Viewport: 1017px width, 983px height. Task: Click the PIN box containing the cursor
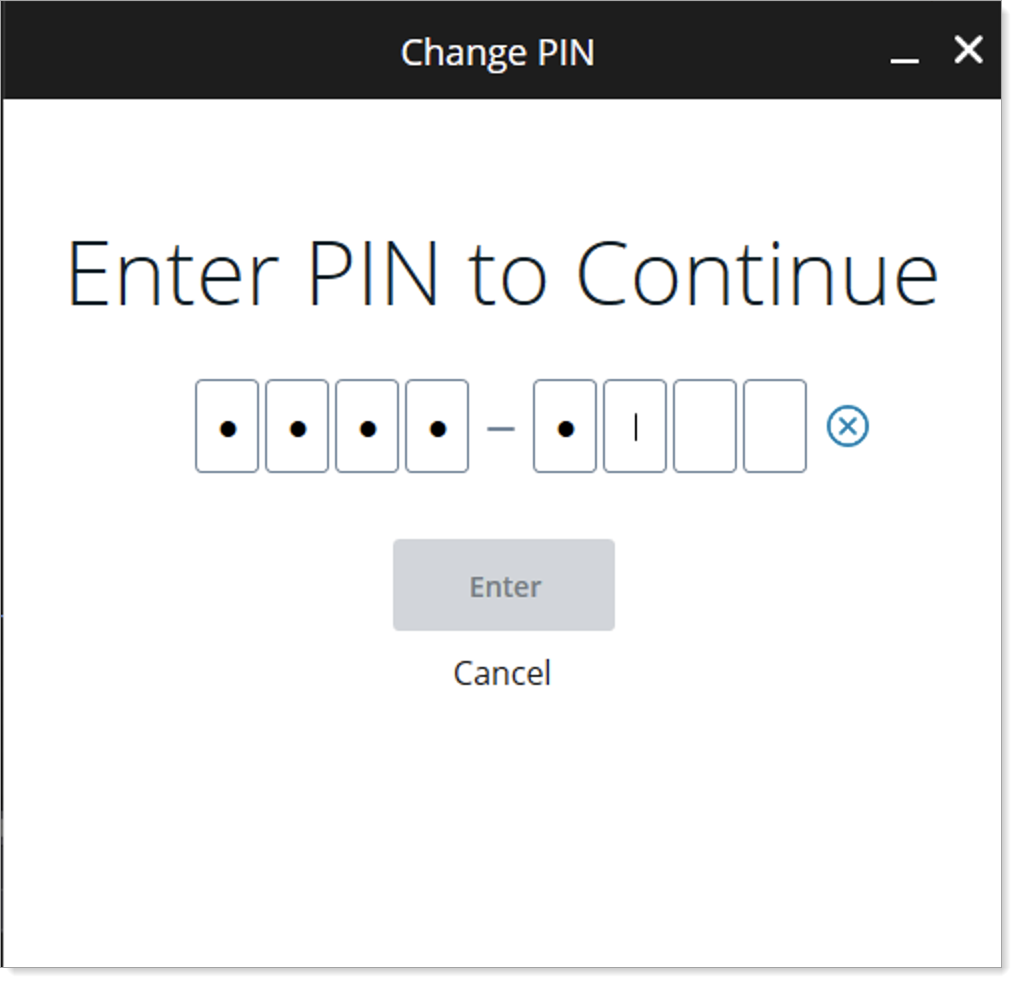pyautogui.click(x=633, y=427)
